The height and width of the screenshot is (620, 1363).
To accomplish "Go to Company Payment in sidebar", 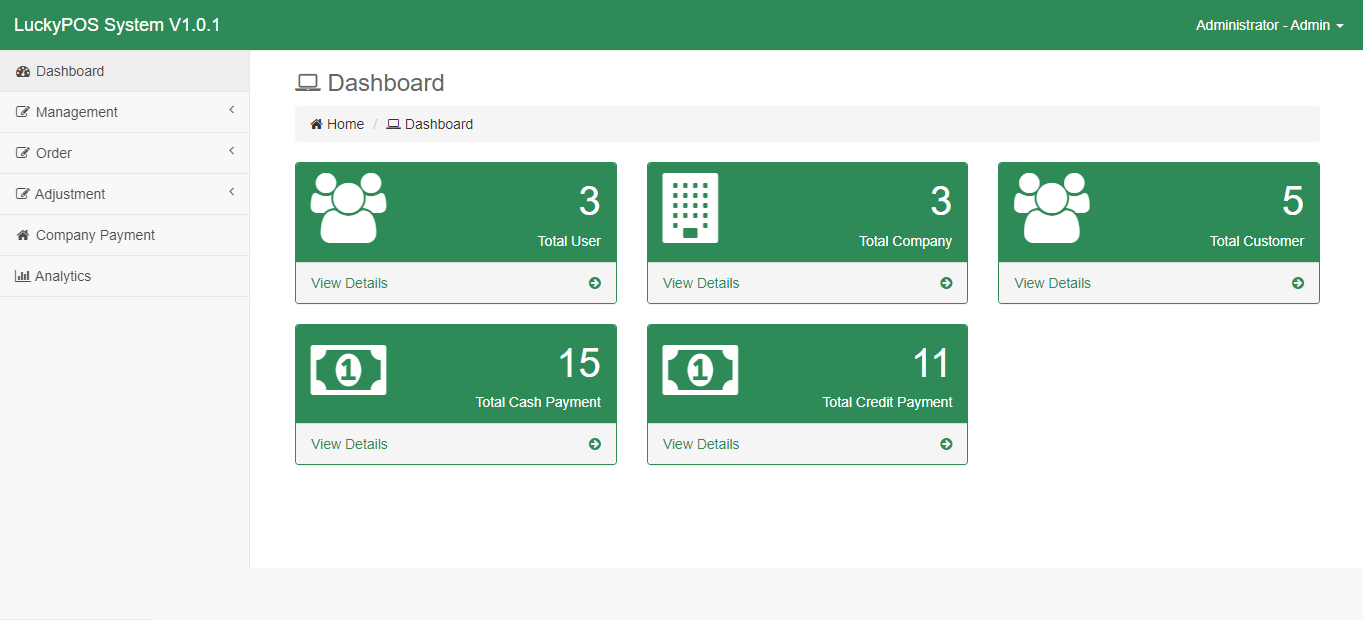I will pyautogui.click(x=124, y=235).
